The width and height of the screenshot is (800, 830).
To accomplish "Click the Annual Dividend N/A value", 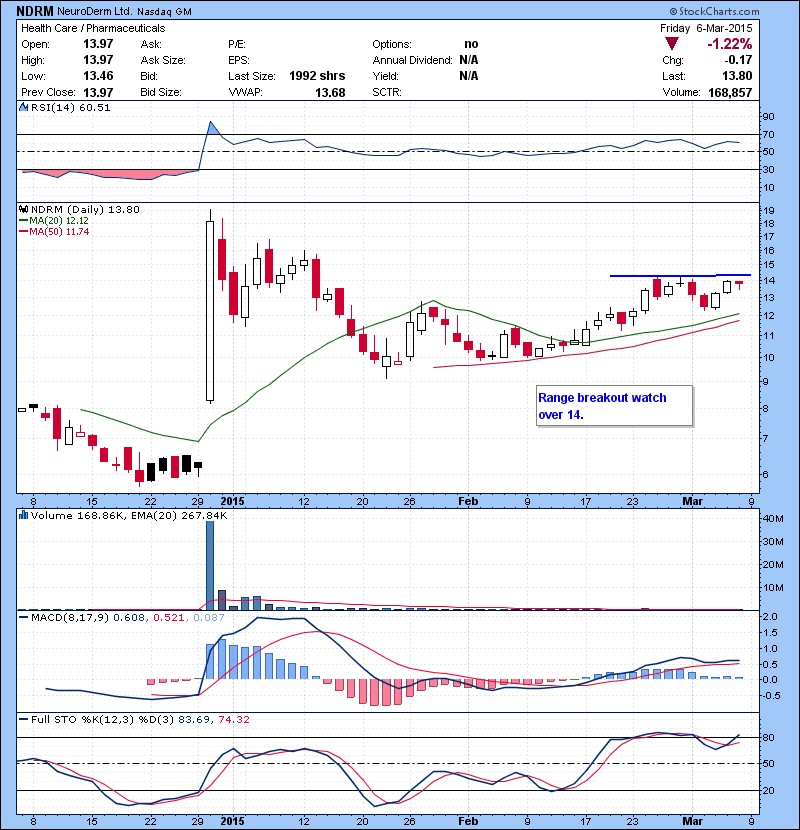I will [x=469, y=60].
